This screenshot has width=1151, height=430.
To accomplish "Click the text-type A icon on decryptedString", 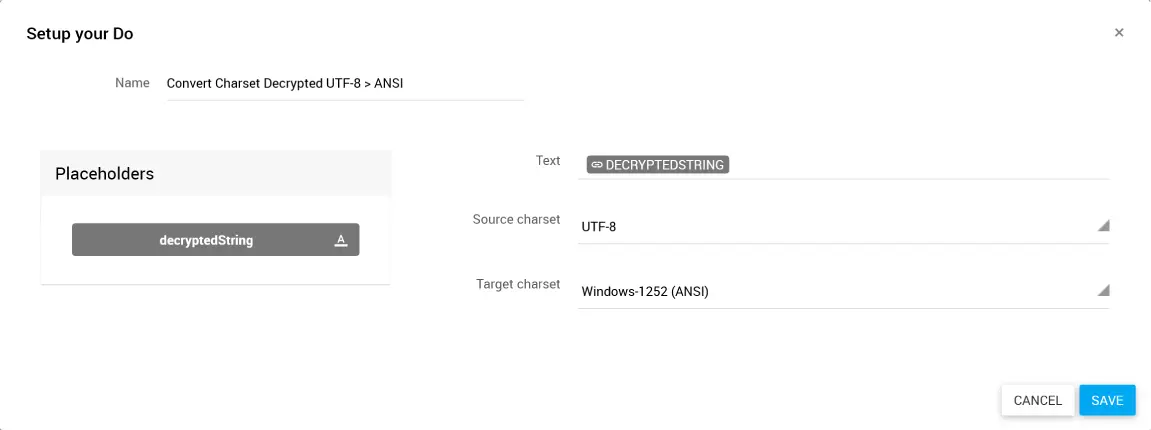I will pyautogui.click(x=340, y=240).
